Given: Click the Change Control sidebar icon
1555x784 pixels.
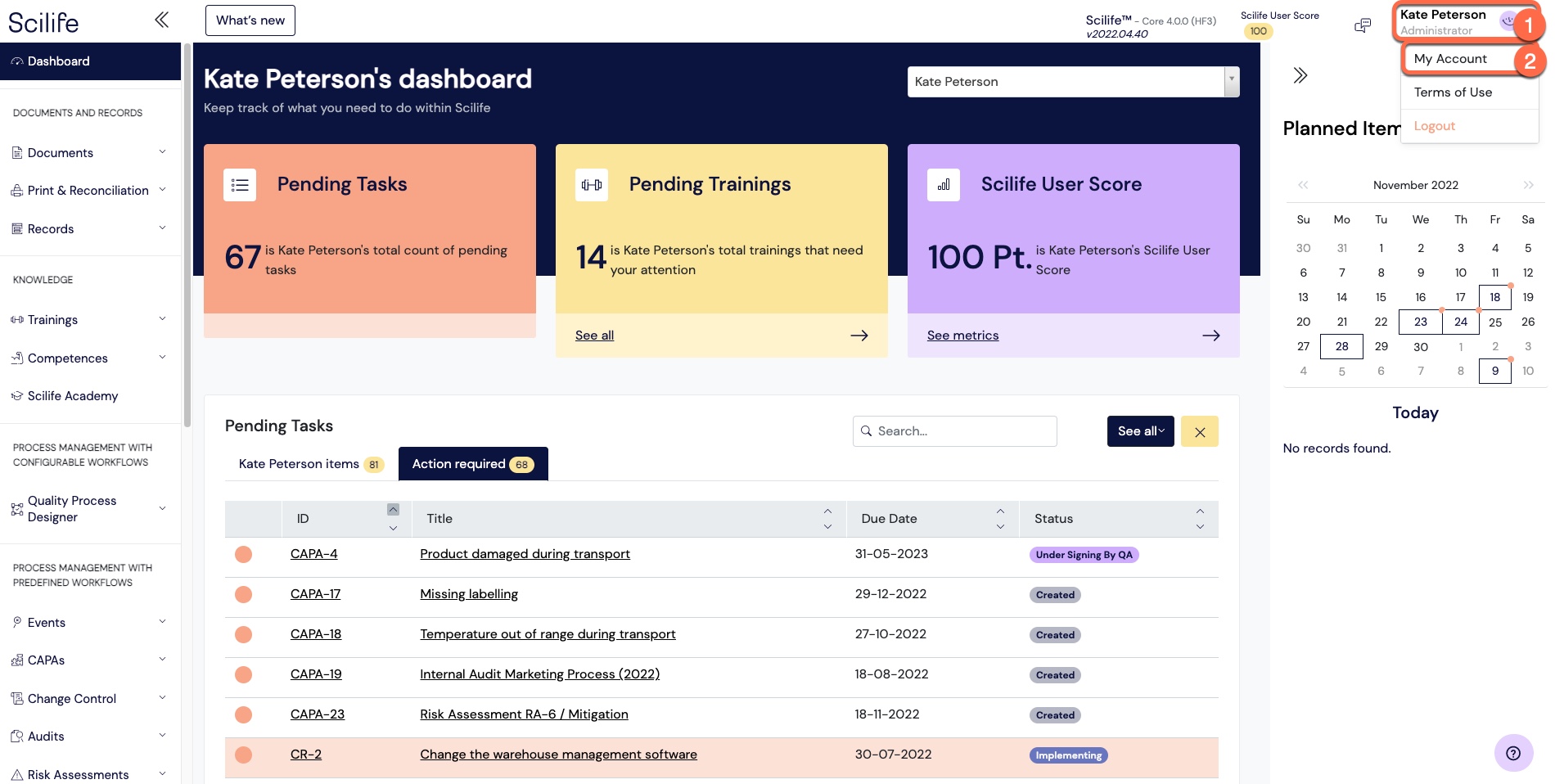Looking at the screenshot, I should click(17, 698).
